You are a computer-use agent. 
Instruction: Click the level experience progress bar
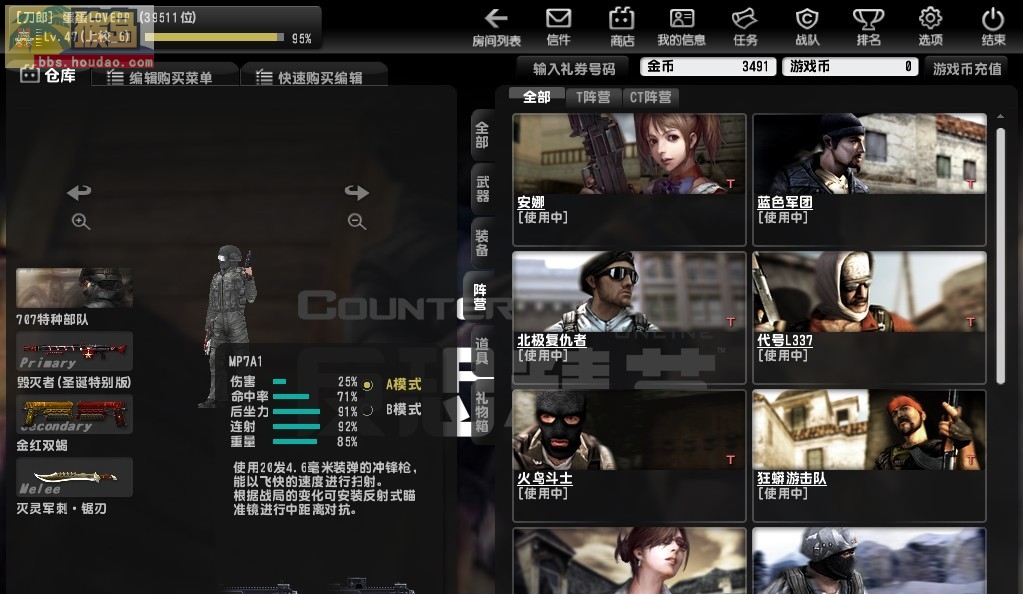click(214, 37)
